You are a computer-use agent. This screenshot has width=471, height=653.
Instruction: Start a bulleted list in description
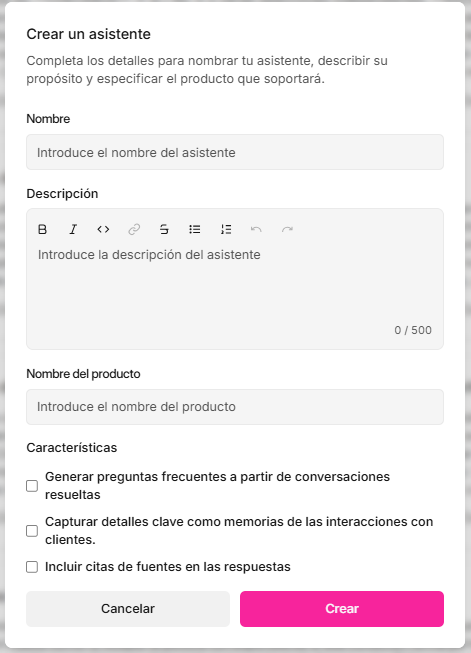coord(194,229)
